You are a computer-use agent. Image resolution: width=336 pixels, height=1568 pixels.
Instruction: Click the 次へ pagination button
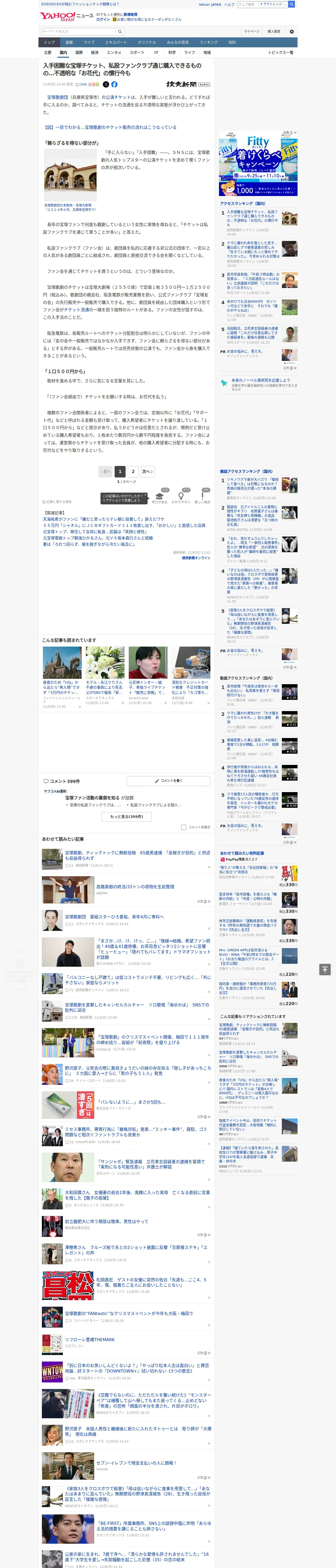(x=148, y=472)
